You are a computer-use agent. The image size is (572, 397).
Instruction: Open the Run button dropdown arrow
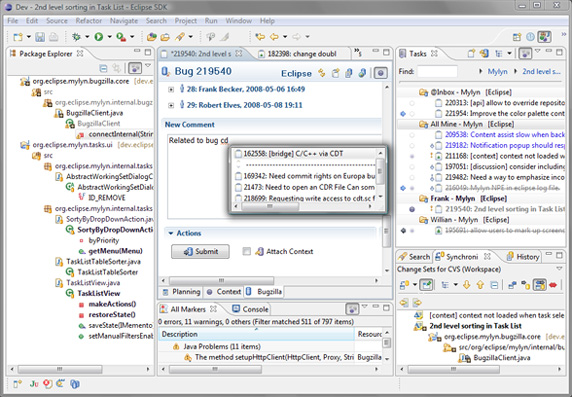109,36
